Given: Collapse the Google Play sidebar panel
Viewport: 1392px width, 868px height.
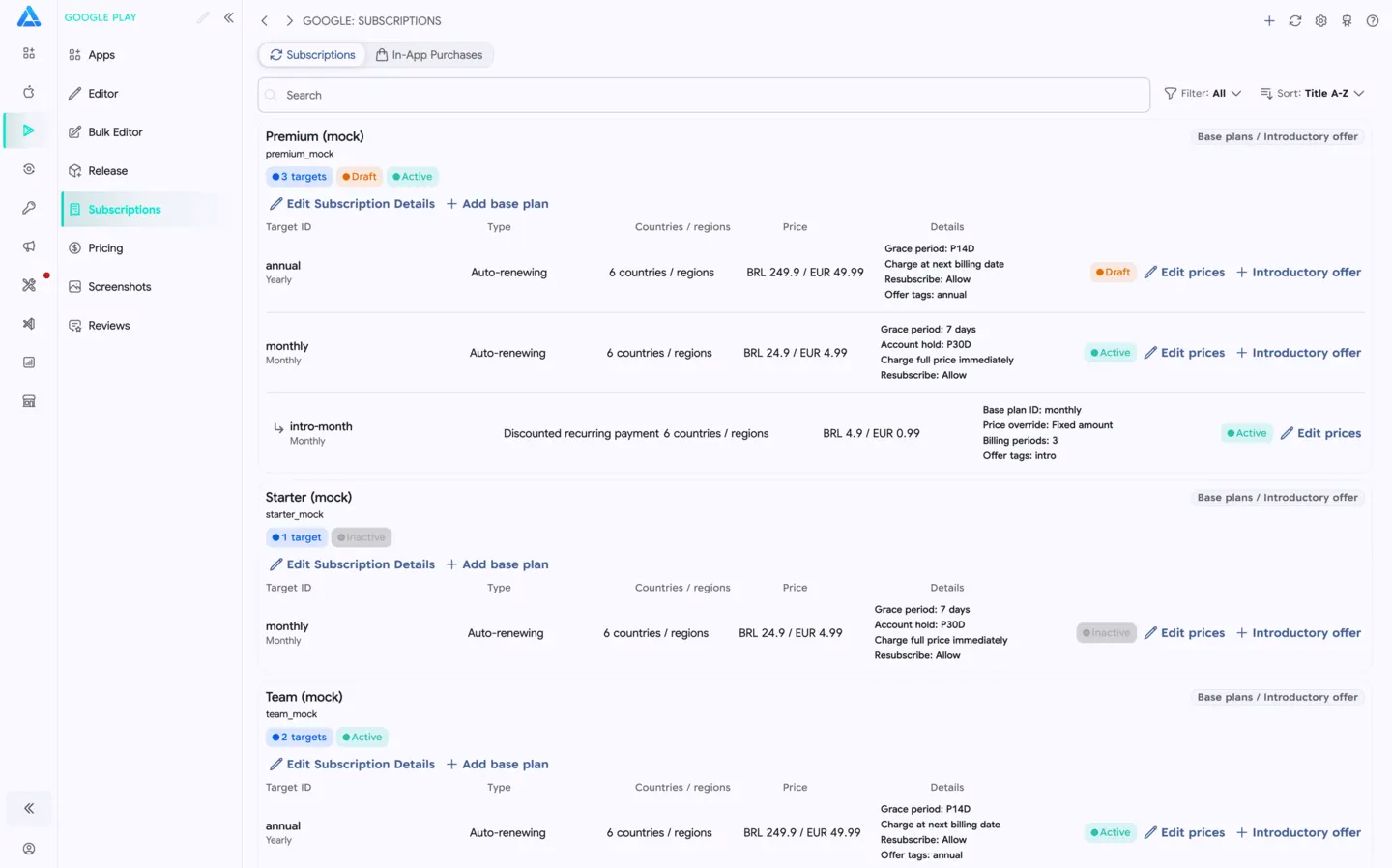Looking at the screenshot, I should pos(229,17).
